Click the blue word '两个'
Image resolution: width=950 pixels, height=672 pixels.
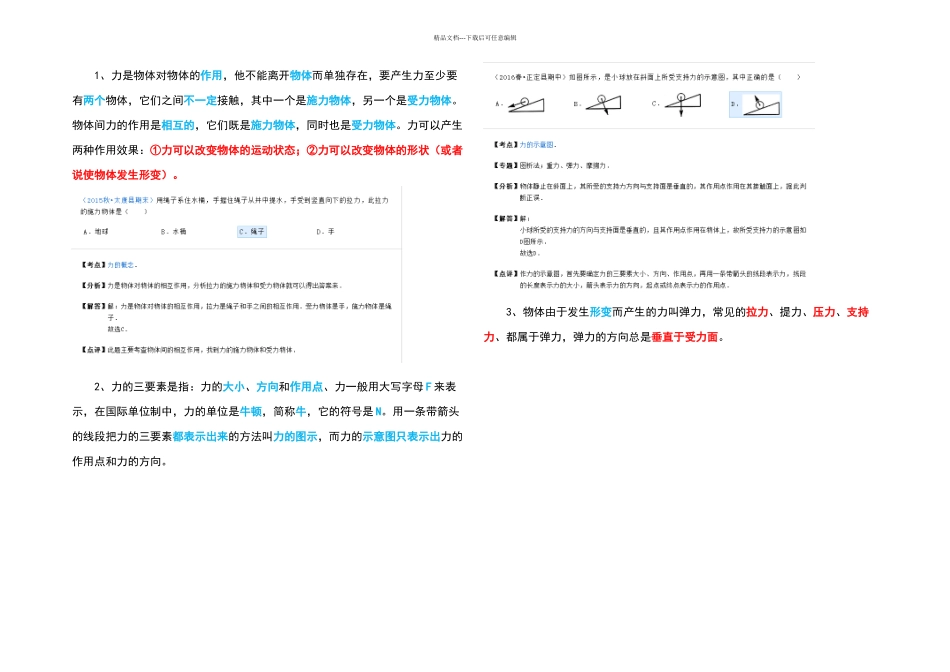click(94, 100)
